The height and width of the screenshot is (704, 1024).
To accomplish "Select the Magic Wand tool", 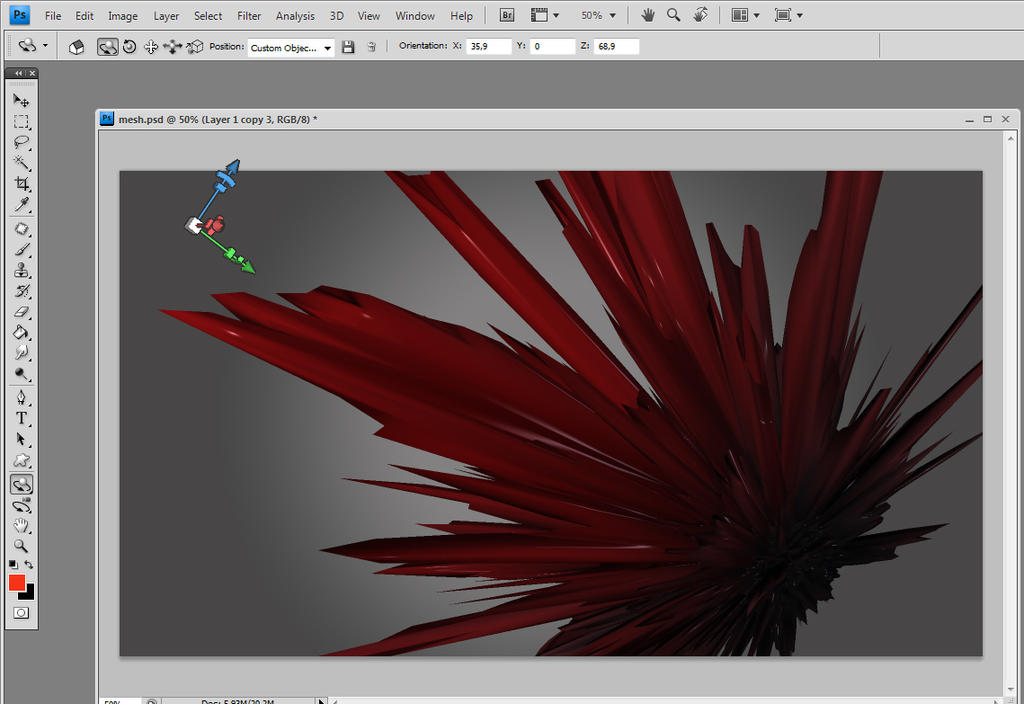I will (21, 163).
